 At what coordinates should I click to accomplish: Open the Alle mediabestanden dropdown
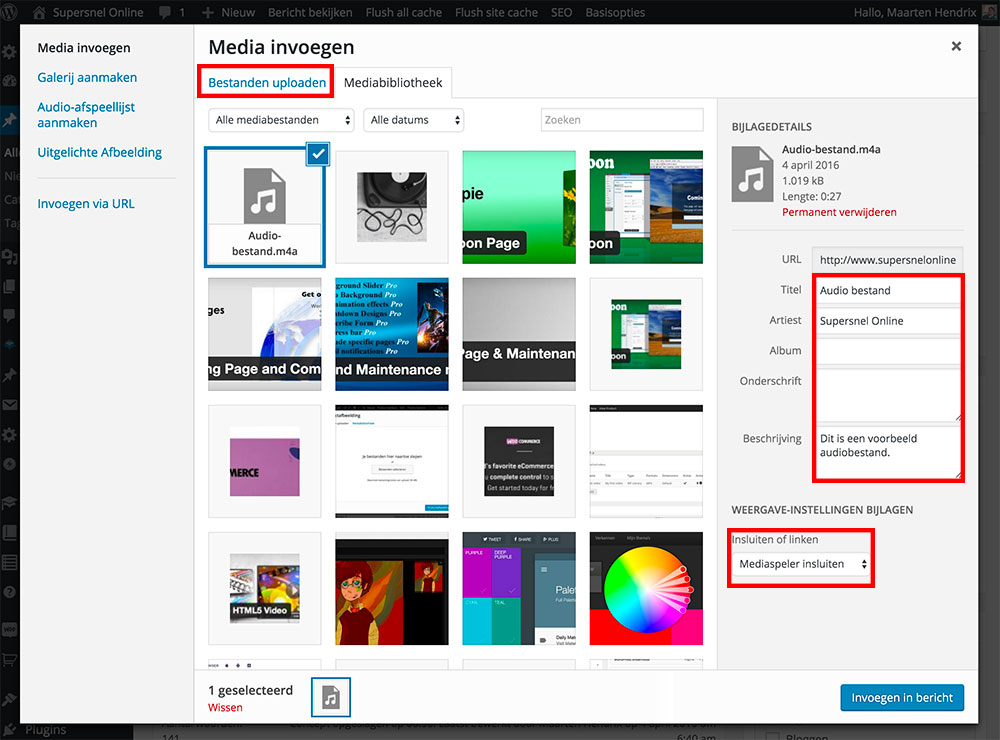[x=281, y=118]
